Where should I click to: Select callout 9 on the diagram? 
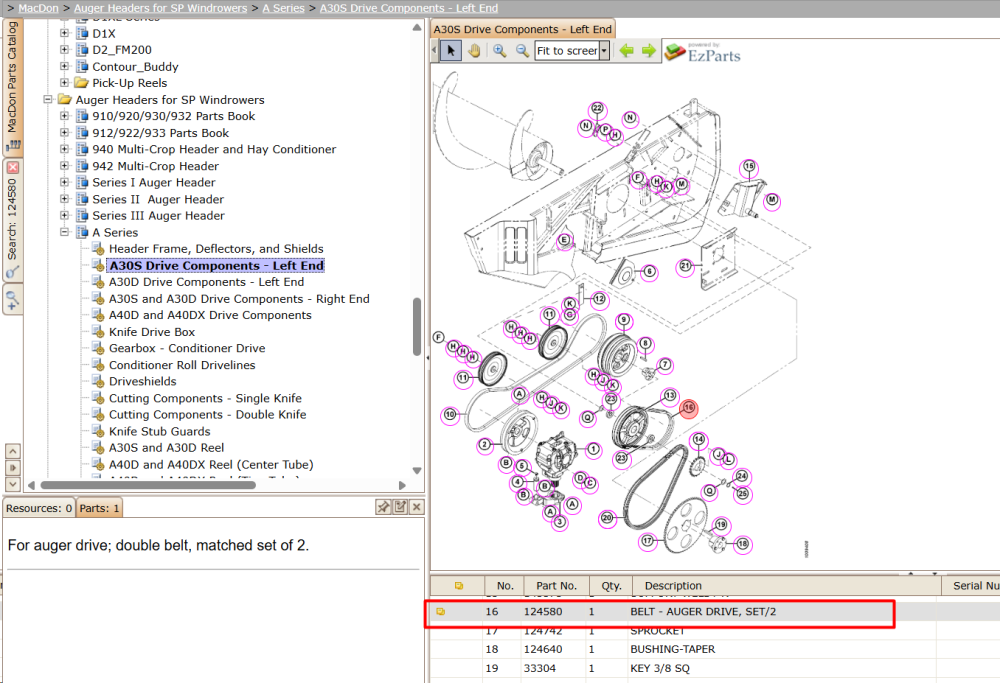pyautogui.click(x=624, y=320)
